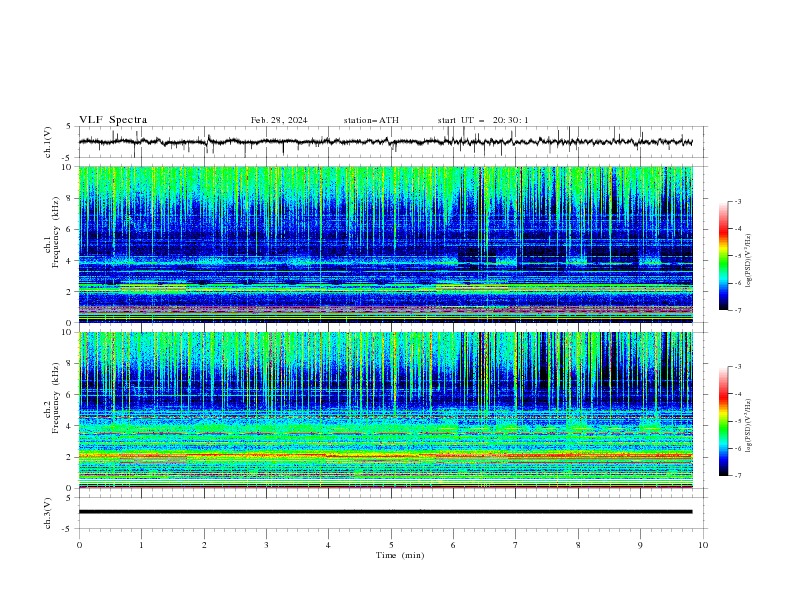Viewport: 792px width, 612px height.
Task: Click time axis tick label "4"
Action: pos(328,545)
